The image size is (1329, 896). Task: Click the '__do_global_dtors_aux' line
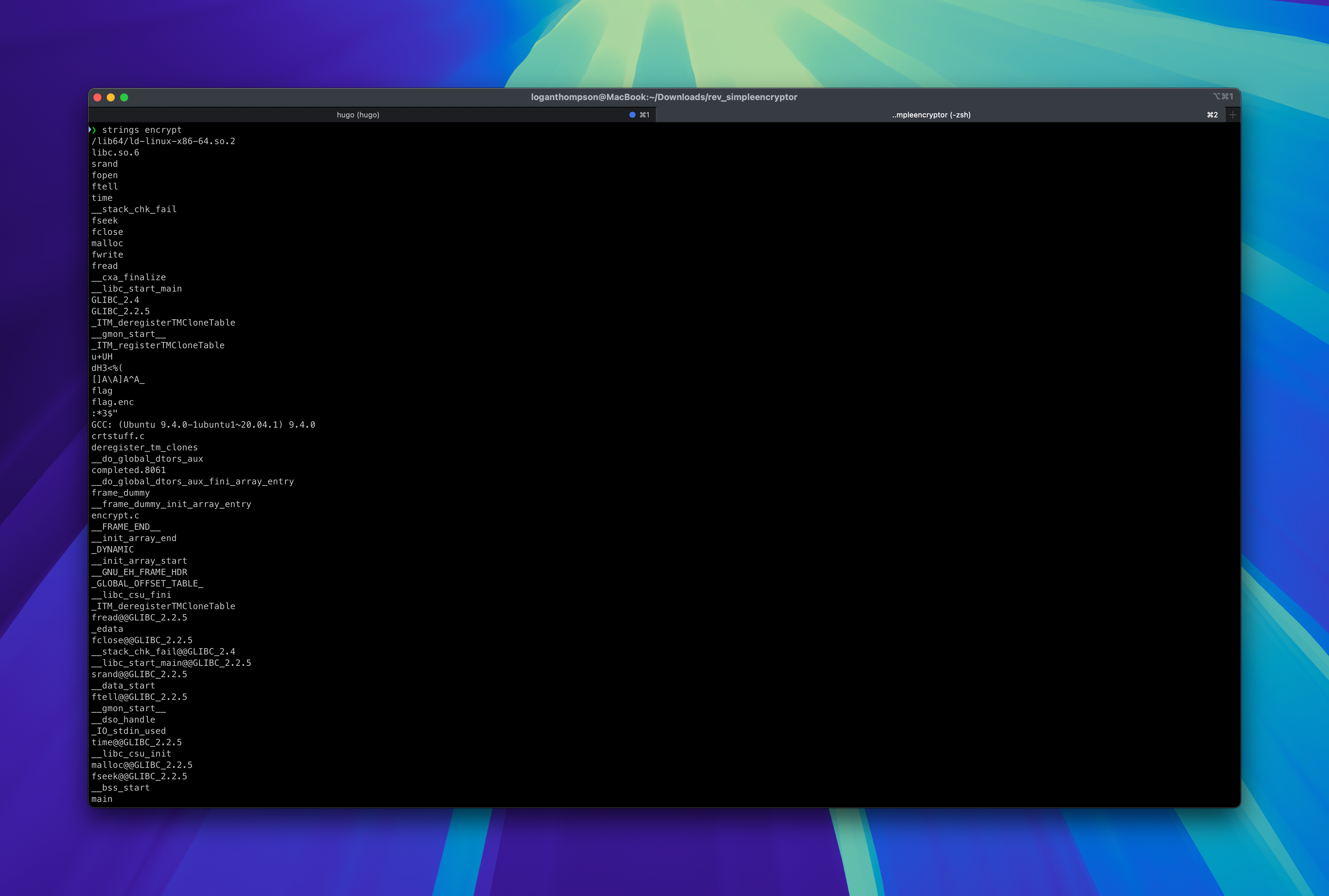click(147, 459)
